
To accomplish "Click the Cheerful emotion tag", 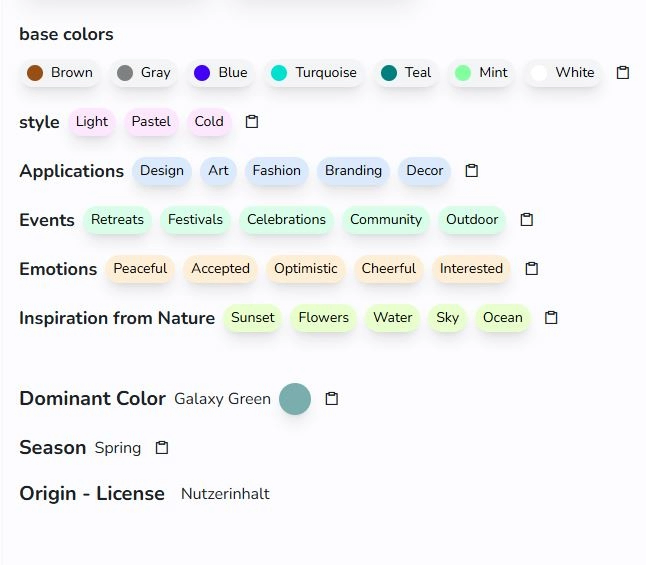I will (388, 269).
